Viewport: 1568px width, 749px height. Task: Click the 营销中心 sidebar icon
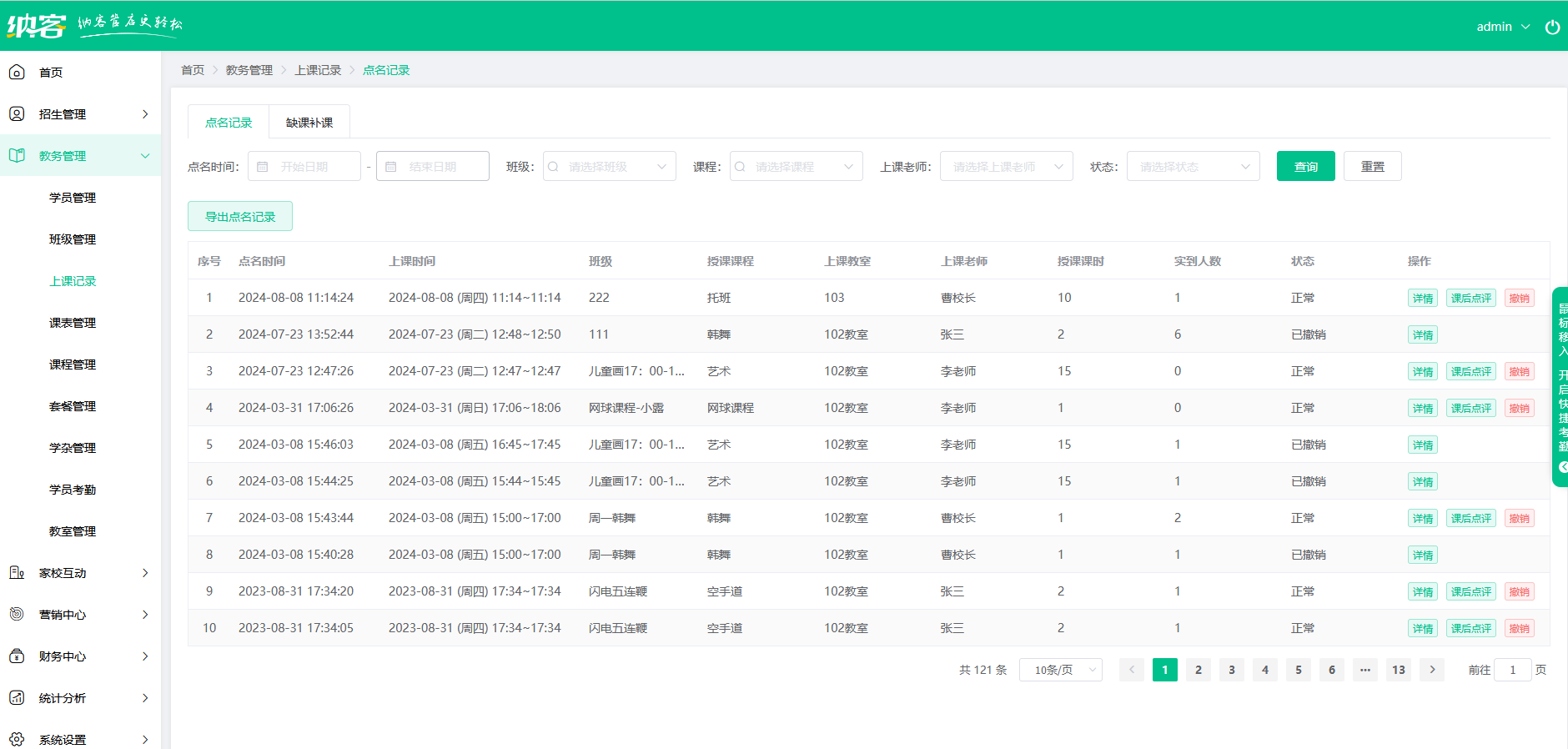tap(17, 615)
